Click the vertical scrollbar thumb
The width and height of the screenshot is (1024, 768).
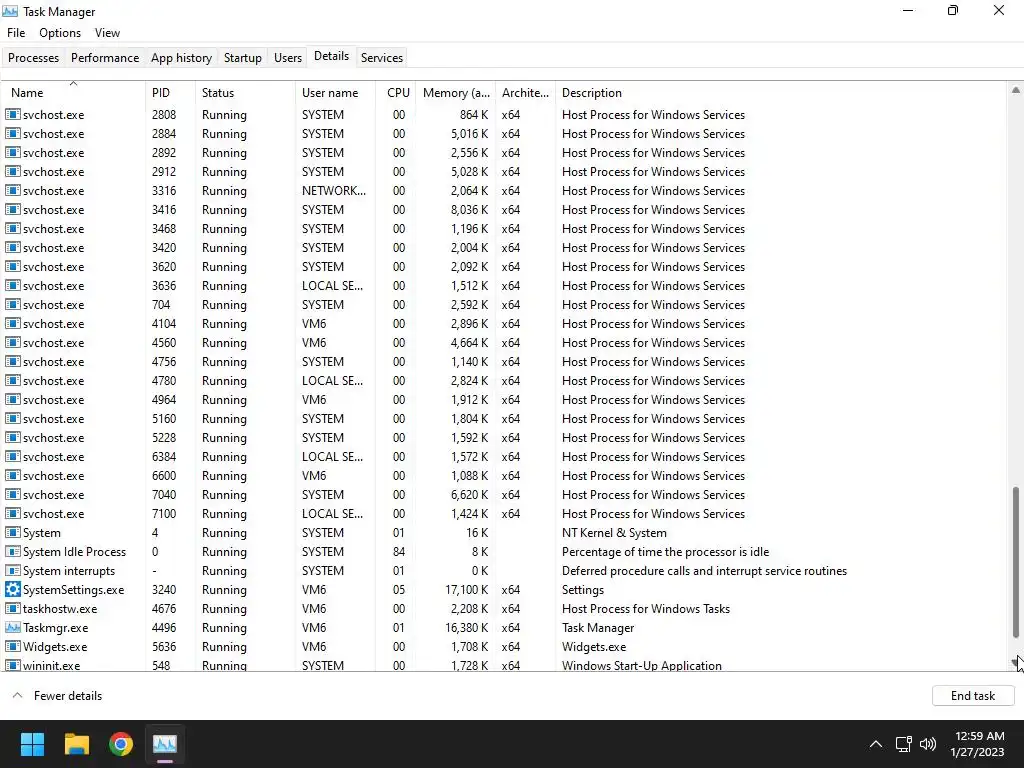click(x=1016, y=562)
